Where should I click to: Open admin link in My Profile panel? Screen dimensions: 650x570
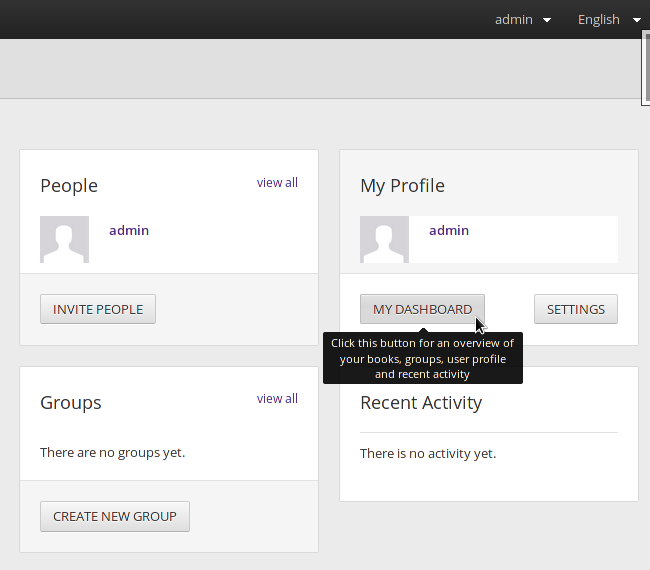pos(449,230)
